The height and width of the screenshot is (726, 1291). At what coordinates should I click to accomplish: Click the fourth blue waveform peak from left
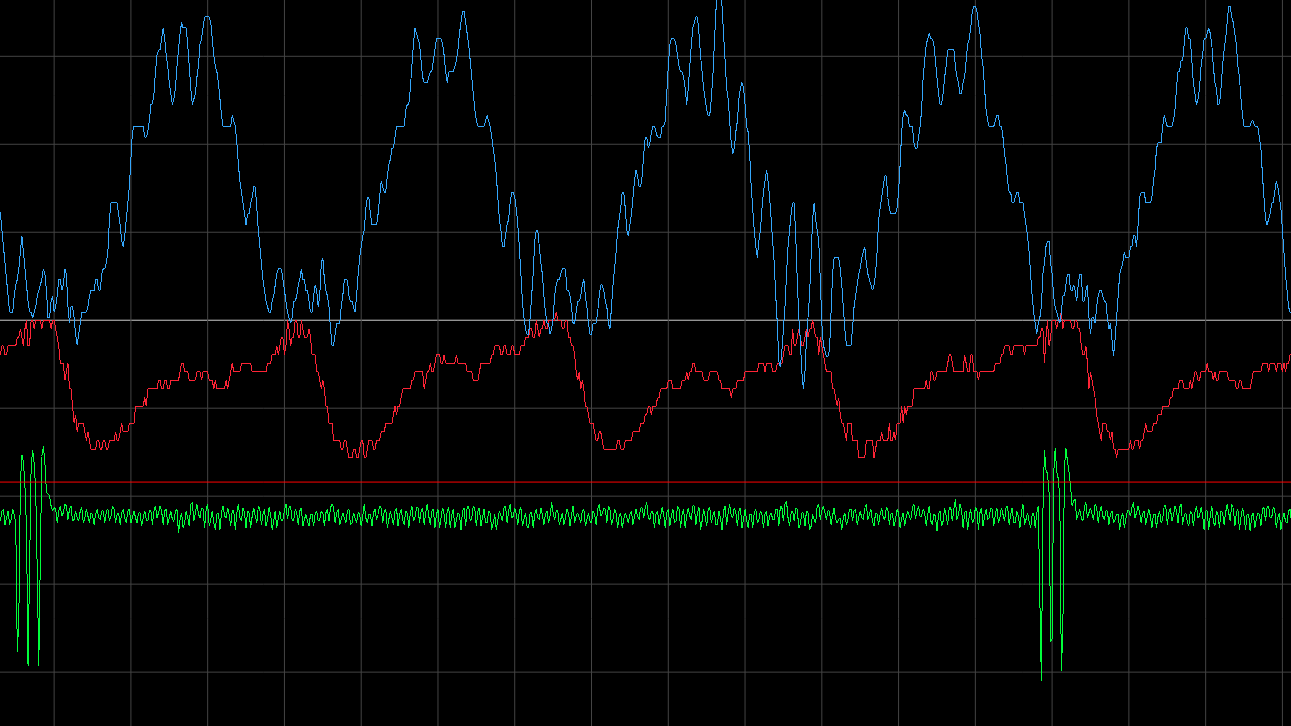tap(975, 6)
